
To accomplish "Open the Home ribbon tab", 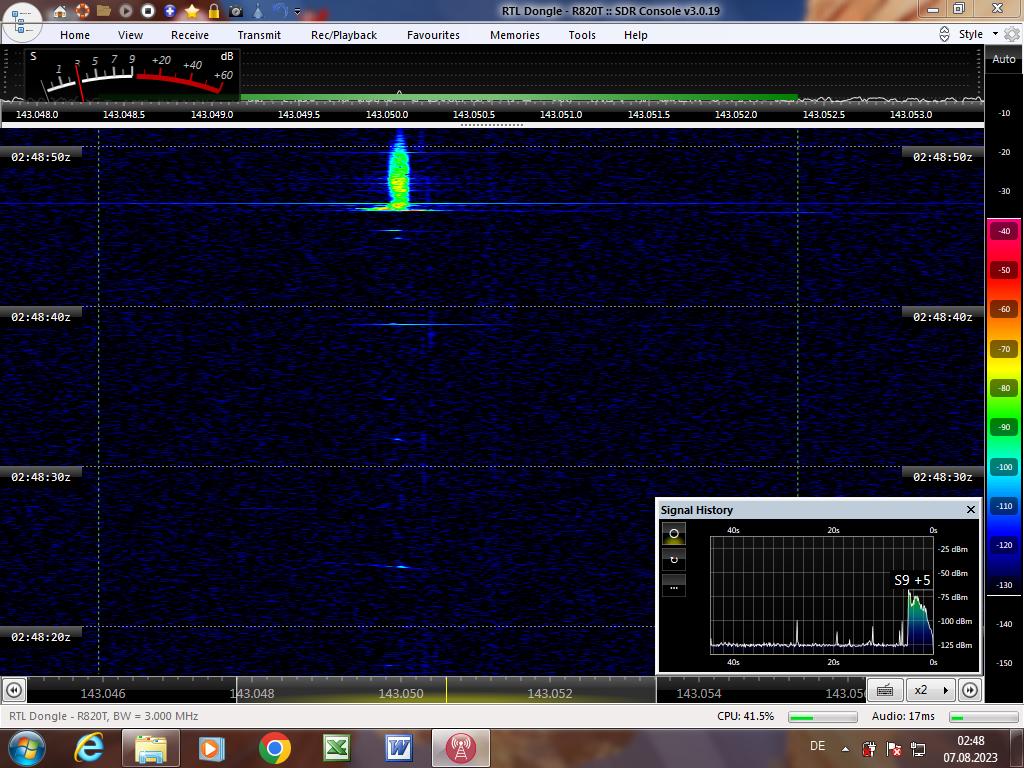I will 75,35.
